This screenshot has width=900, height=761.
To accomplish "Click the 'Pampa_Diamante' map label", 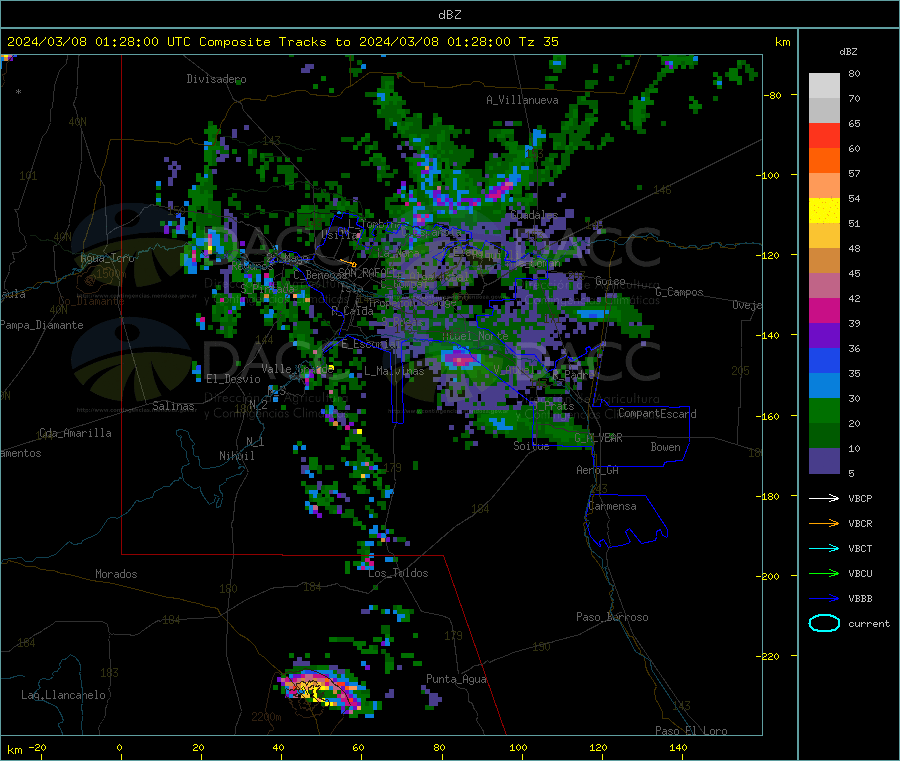I will 41,325.
